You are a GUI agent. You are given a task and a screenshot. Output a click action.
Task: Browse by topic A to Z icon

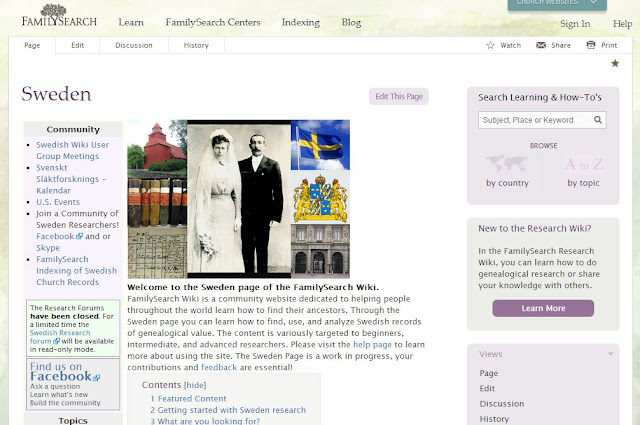point(583,164)
